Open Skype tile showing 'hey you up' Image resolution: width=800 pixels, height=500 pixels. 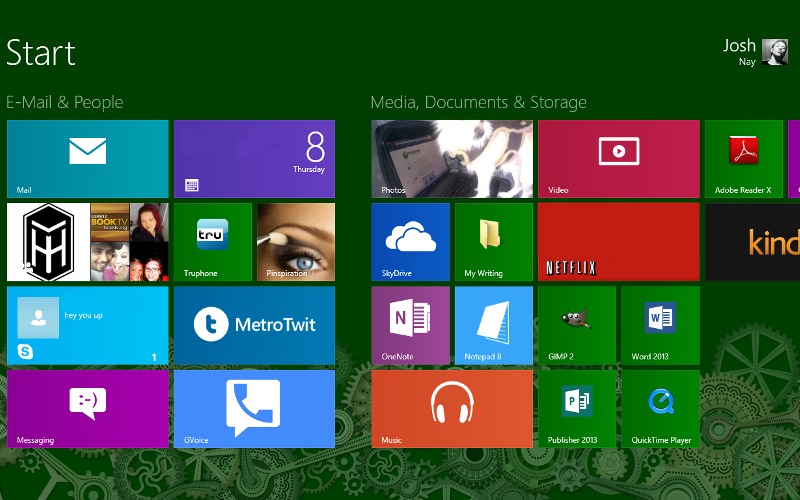(88, 326)
